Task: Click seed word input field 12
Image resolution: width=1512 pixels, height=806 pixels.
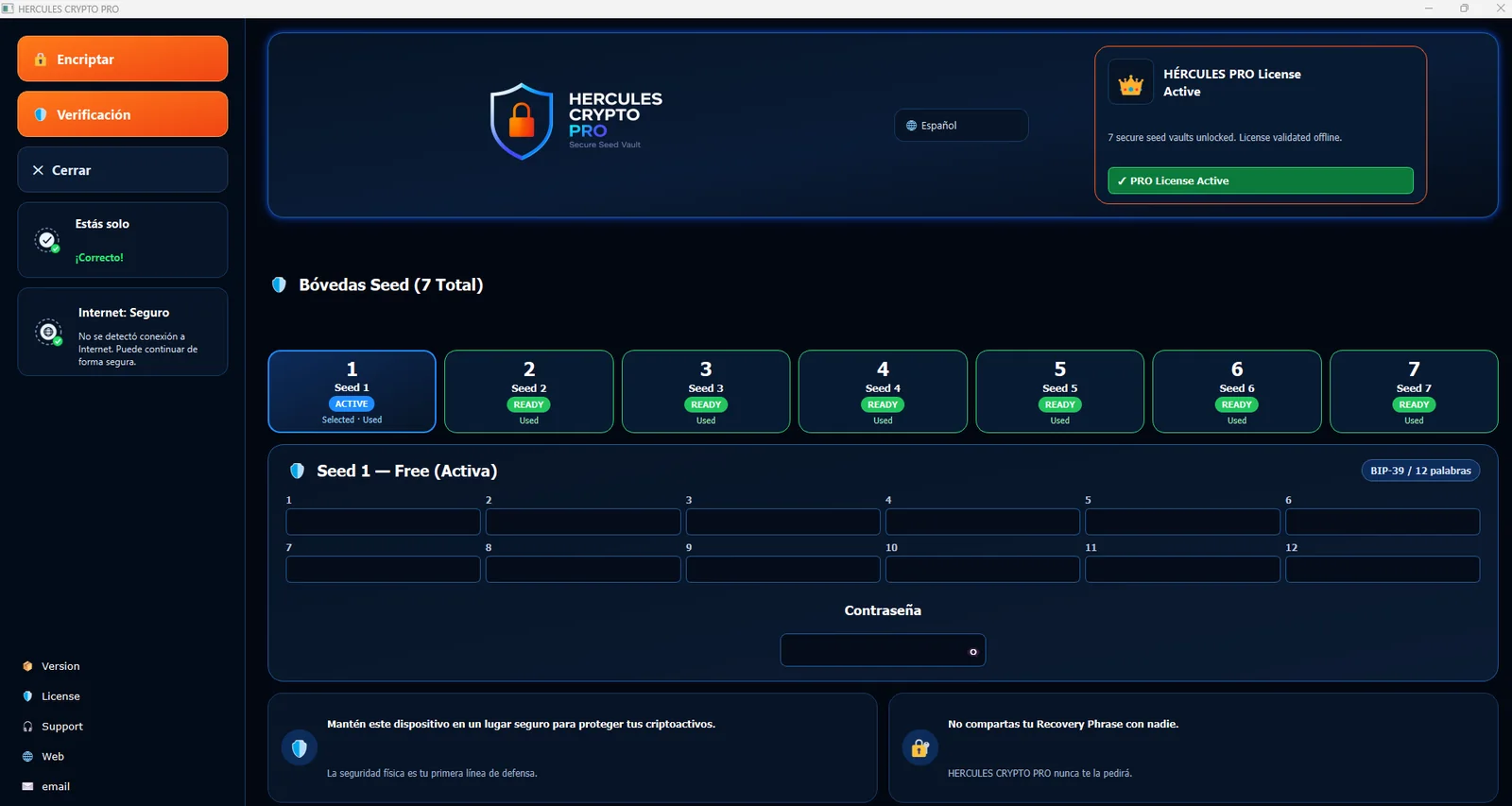Action: 1383,569
